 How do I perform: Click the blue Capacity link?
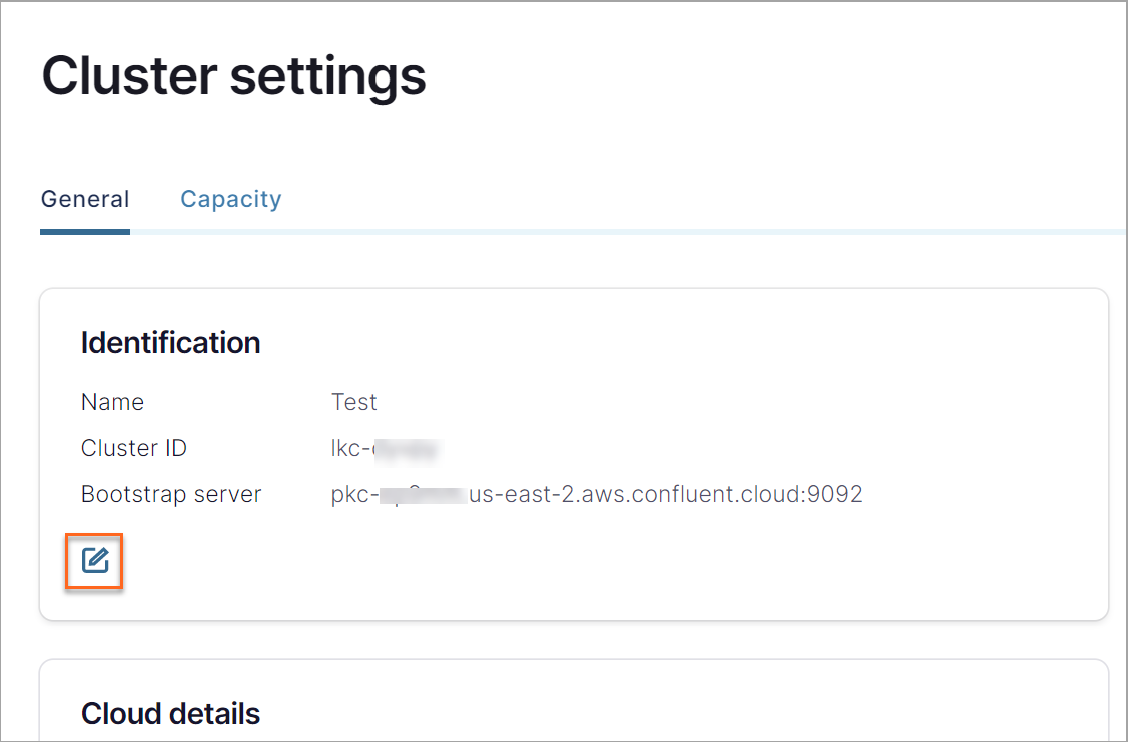(230, 199)
